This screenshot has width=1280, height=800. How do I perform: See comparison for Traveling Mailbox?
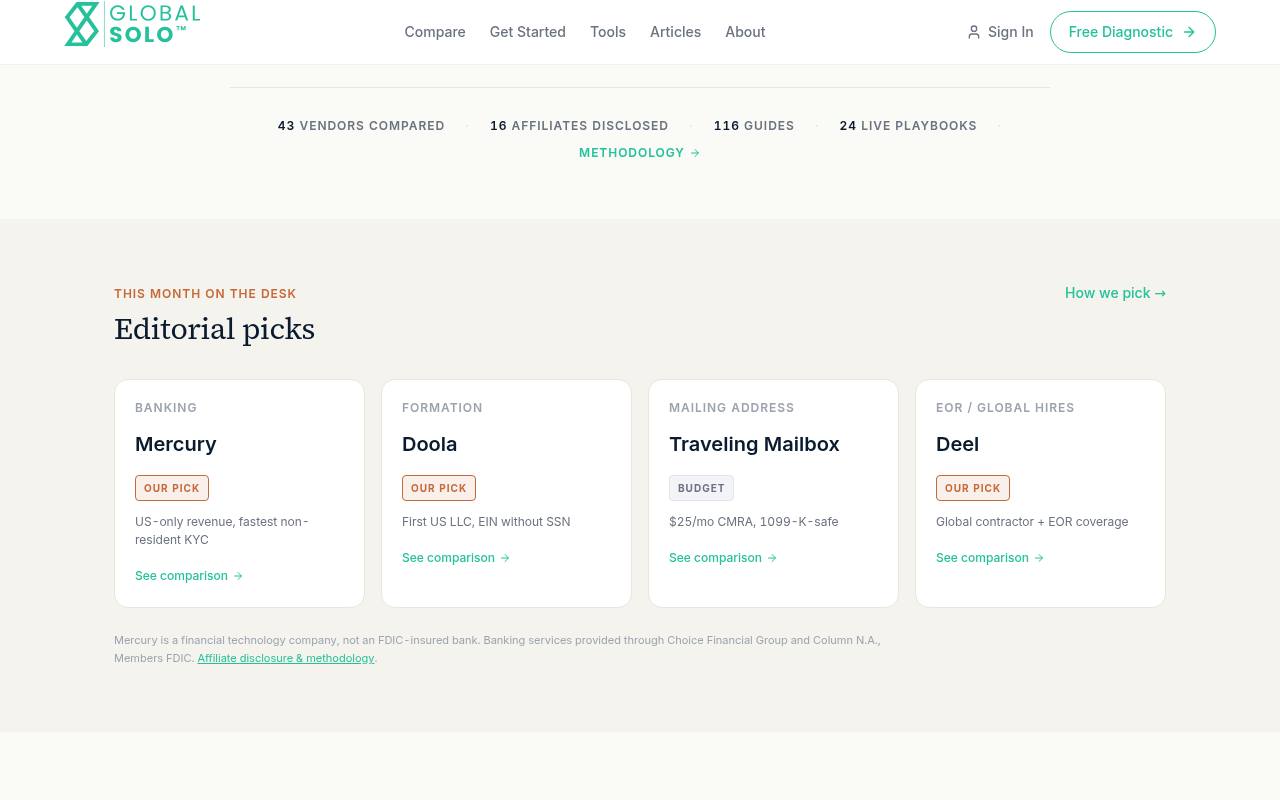[723, 558]
